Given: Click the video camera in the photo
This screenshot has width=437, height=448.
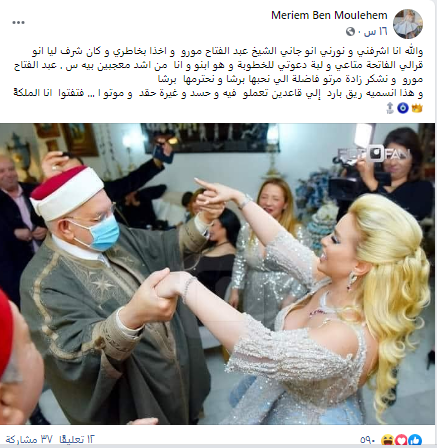Looking at the screenshot, I should [360, 182].
